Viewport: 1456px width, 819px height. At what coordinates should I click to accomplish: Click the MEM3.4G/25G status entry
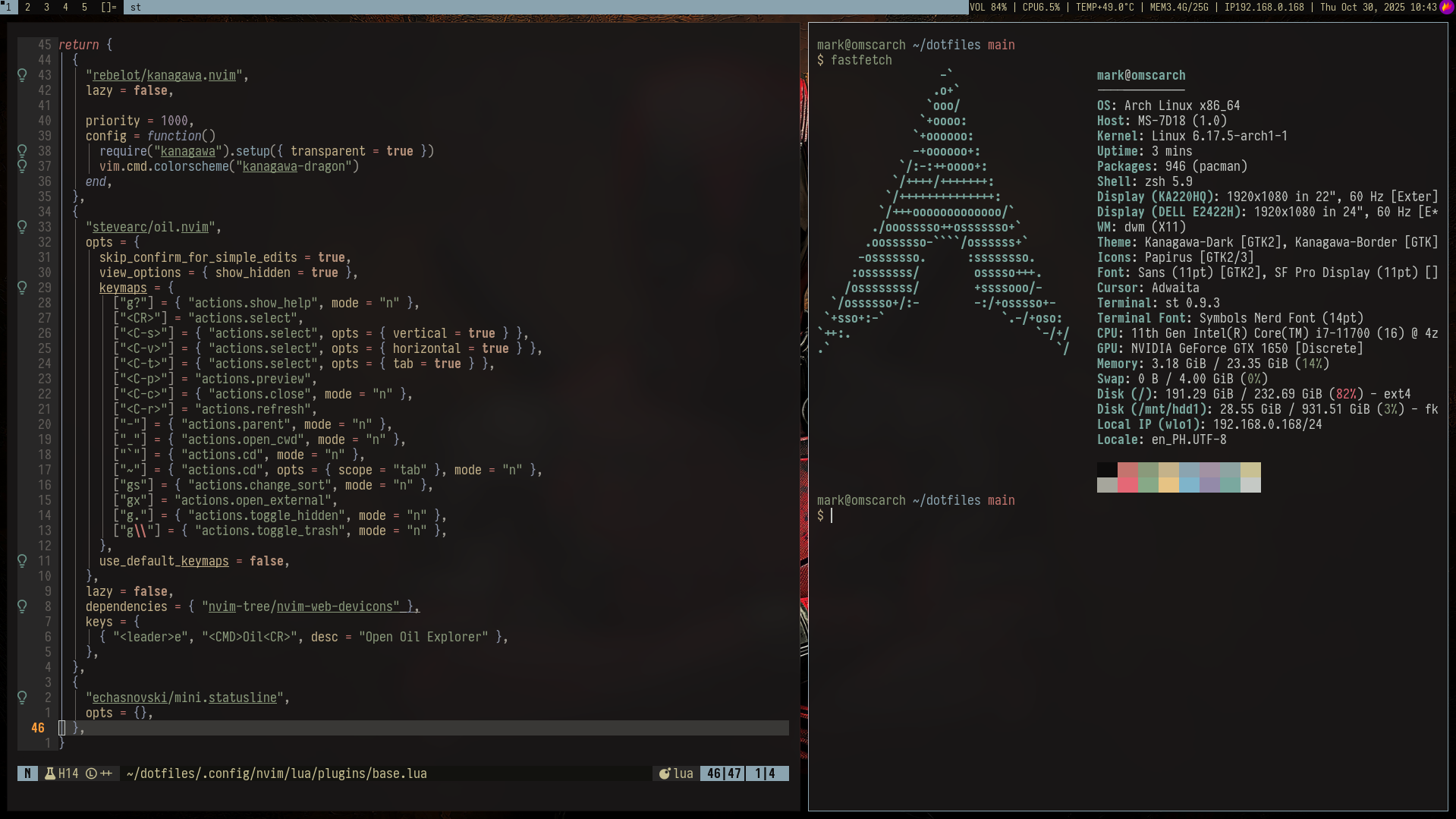[1179, 7]
